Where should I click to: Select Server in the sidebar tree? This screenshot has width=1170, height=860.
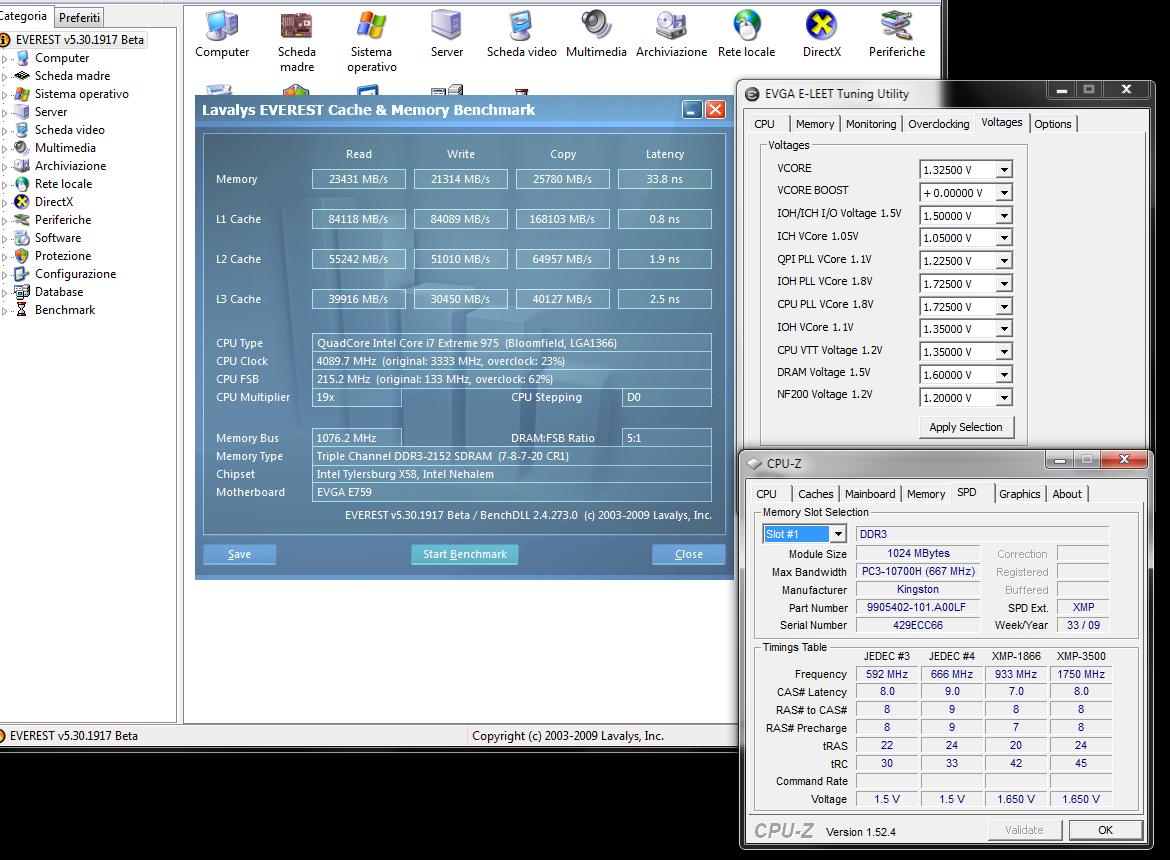(51, 112)
